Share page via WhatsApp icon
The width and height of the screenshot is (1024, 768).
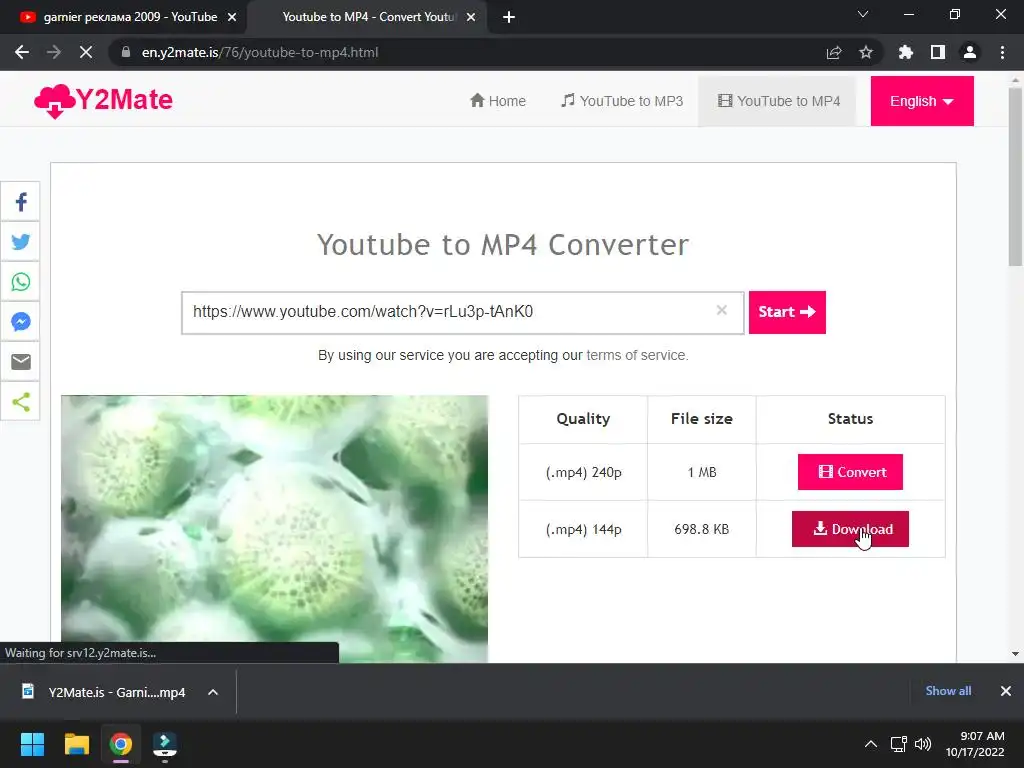(21, 281)
